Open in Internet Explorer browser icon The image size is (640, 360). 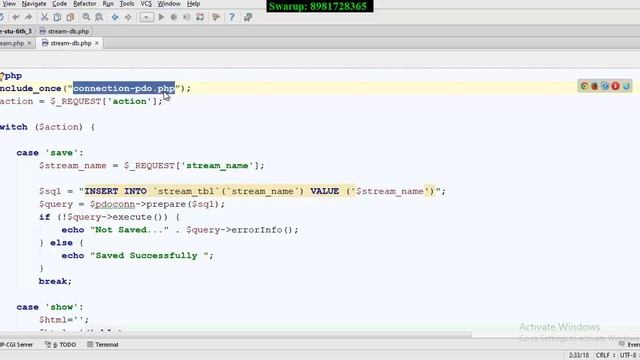(x=626, y=86)
